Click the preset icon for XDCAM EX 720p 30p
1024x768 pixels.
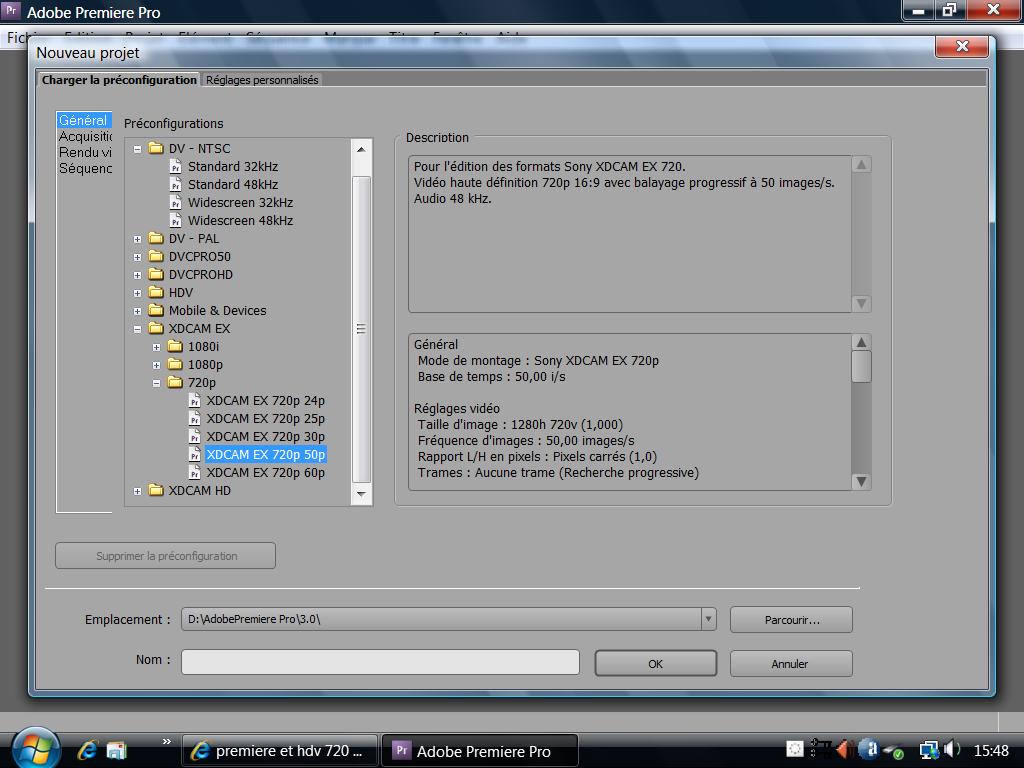[195, 437]
